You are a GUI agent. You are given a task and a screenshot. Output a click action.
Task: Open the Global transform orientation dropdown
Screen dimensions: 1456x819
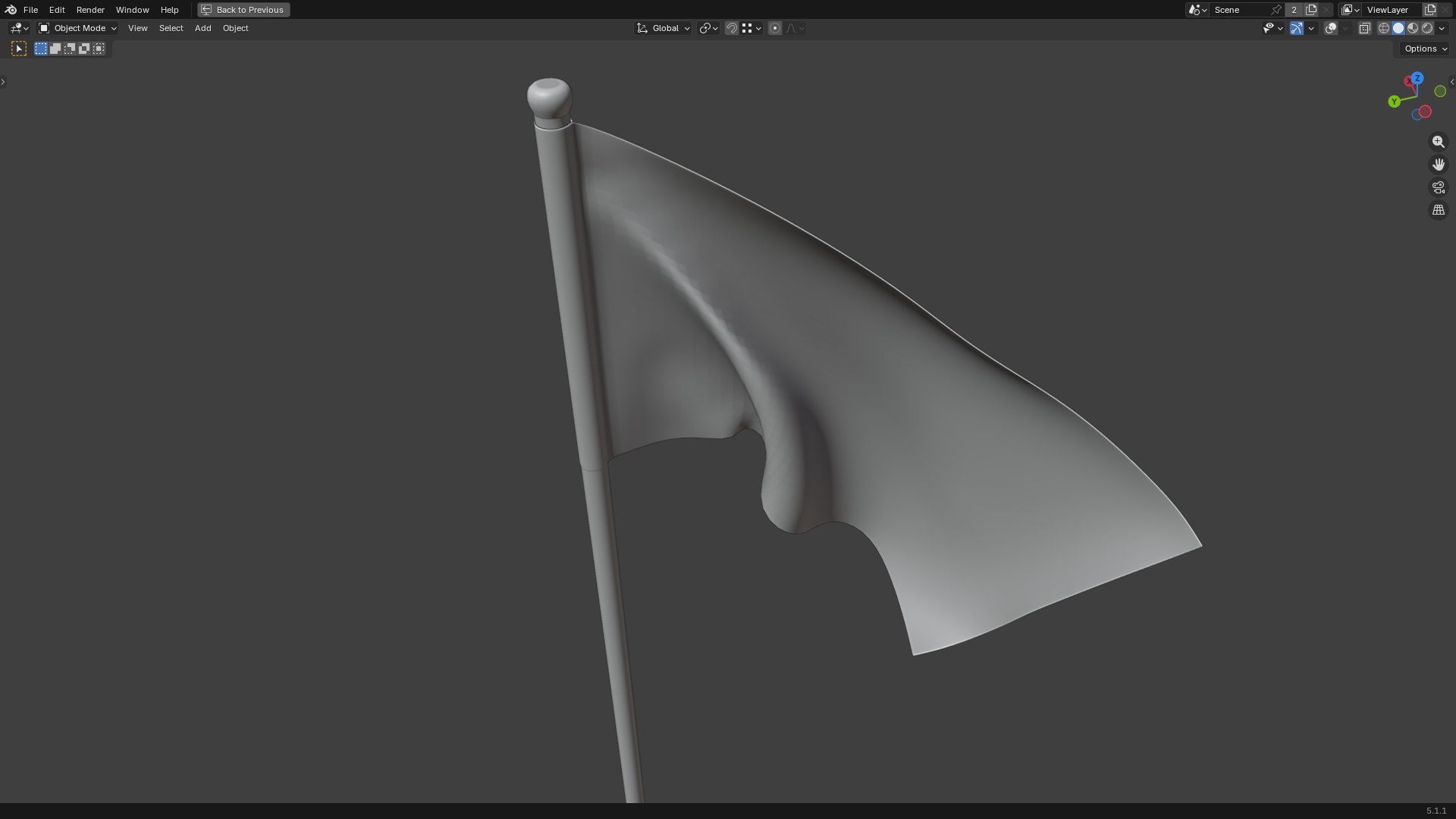coord(664,28)
